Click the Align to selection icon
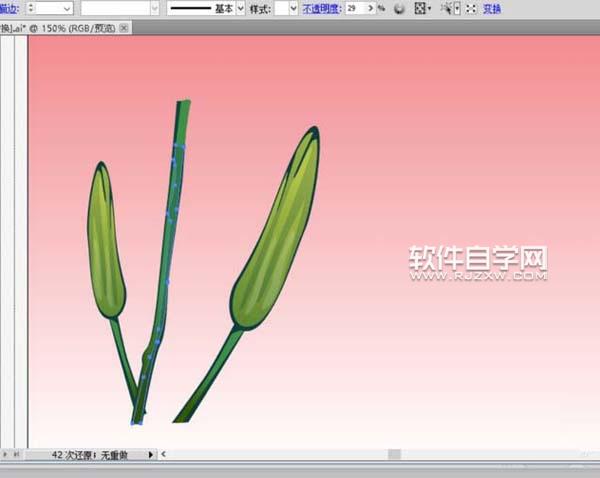 (421, 8)
